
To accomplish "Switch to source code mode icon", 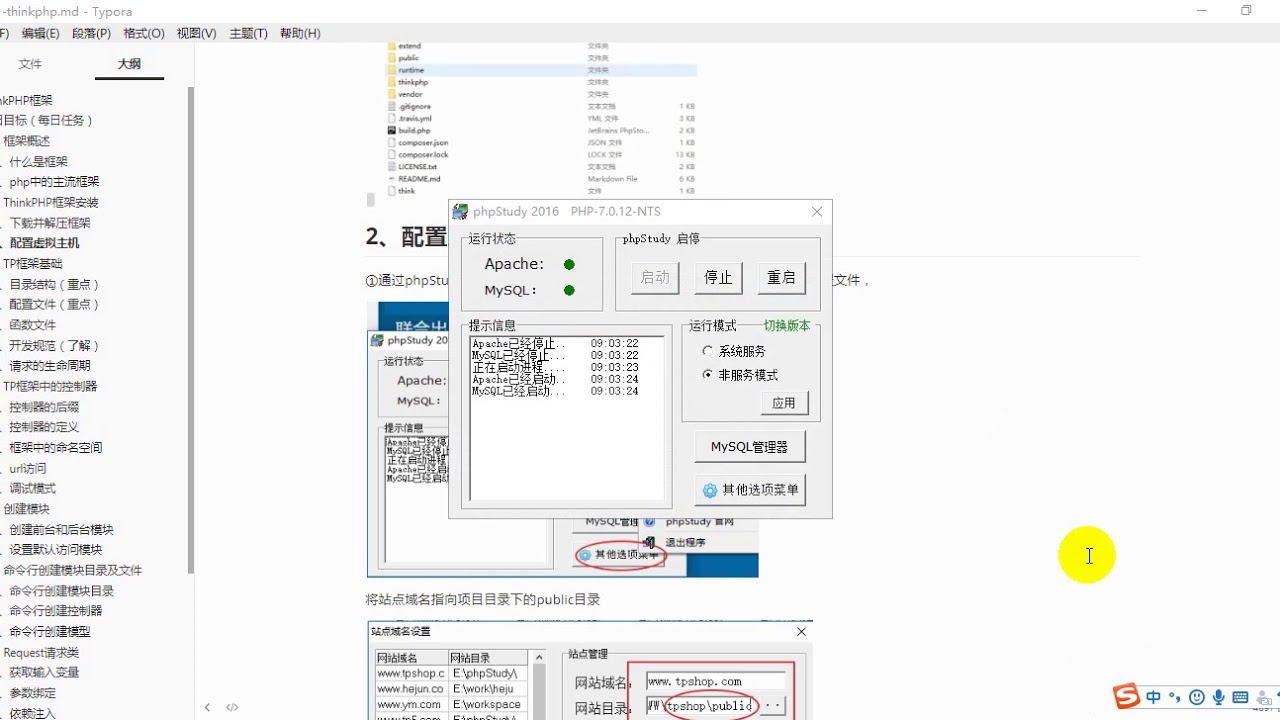I will [232, 707].
